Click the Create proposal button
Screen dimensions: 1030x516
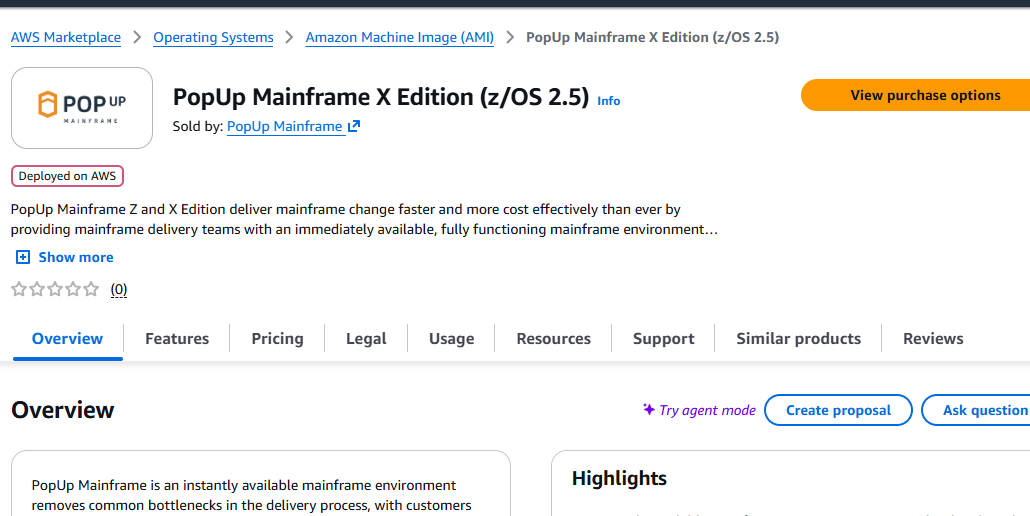coord(838,410)
